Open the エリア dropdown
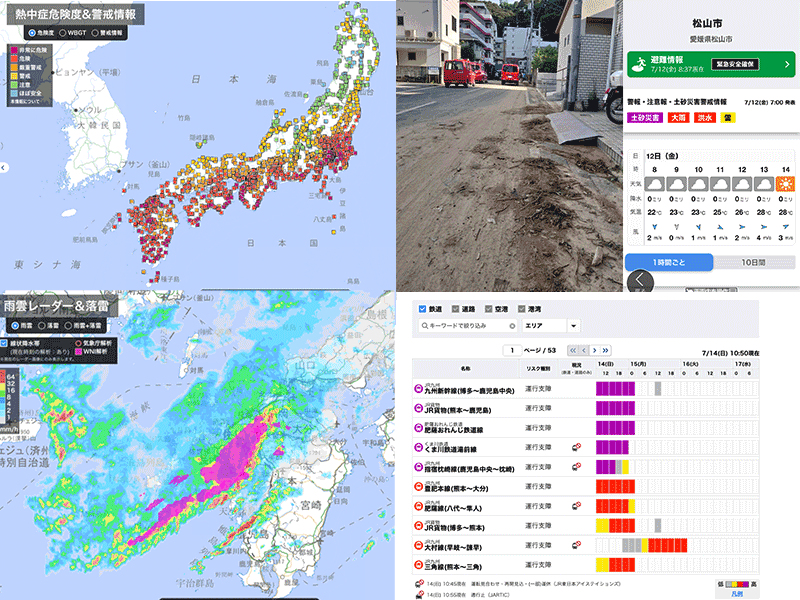 click(x=573, y=326)
